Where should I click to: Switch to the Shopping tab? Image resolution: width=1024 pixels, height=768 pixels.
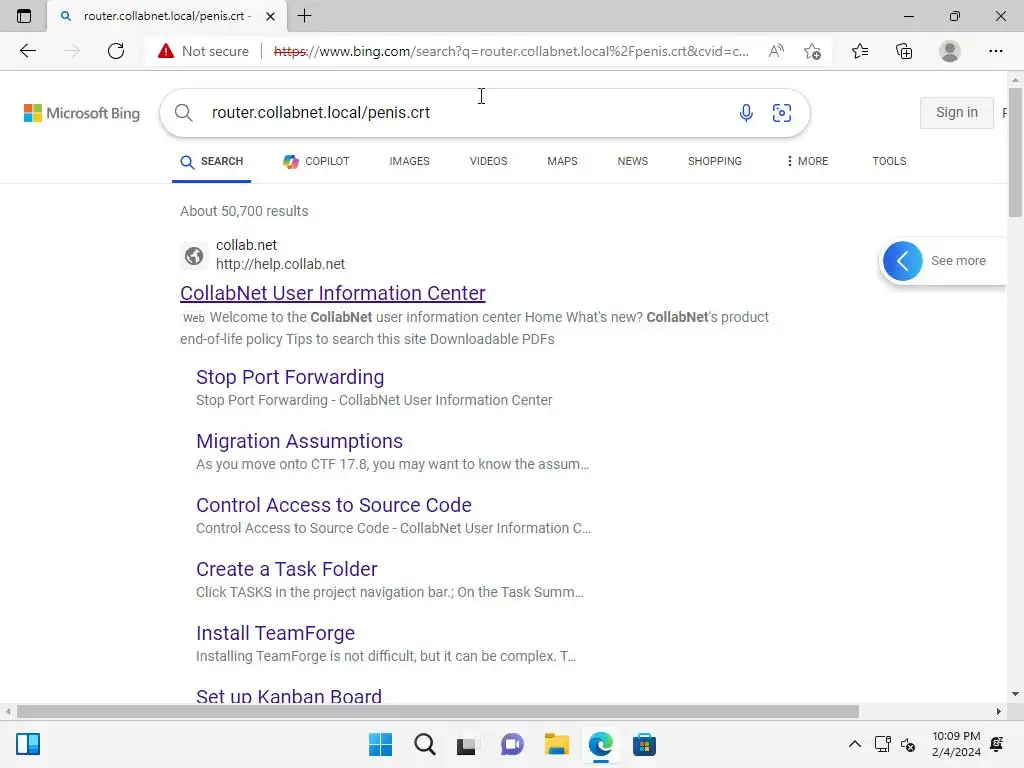714,161
